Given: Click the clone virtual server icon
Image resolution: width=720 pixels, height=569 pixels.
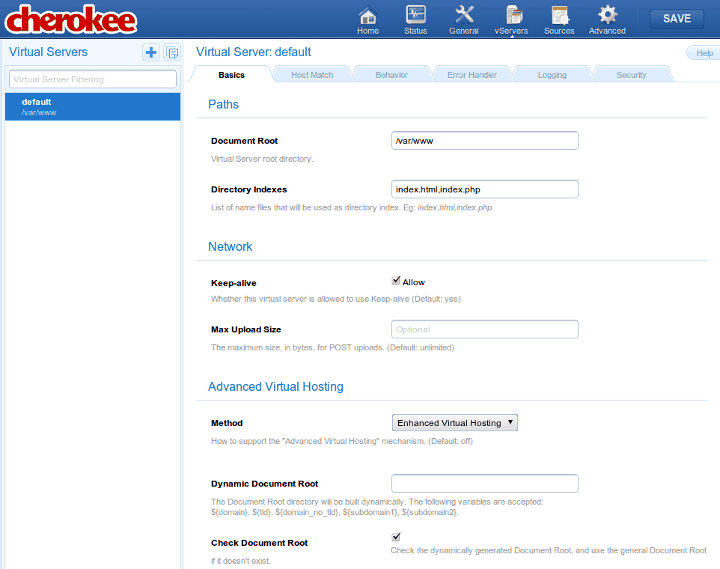Looking at the screenshot, I should [x=171, y=52].
